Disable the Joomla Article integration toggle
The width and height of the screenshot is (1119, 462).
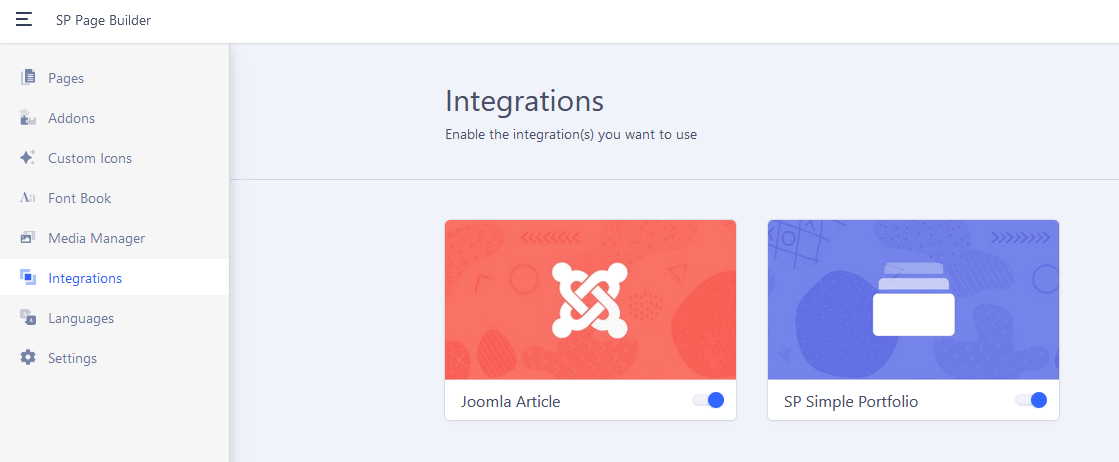pos(708,400)
